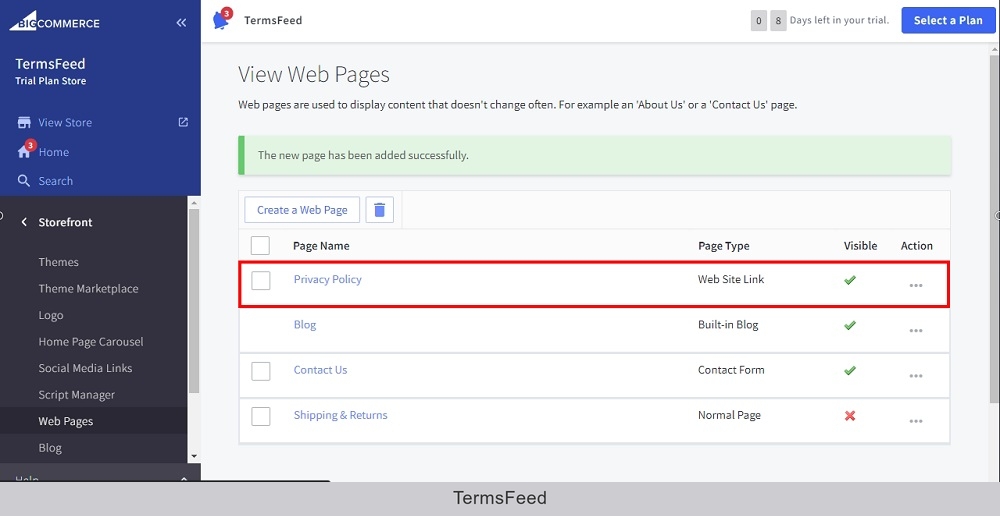
Task: Click View Store sidebar link
Action: coord(65,122)
